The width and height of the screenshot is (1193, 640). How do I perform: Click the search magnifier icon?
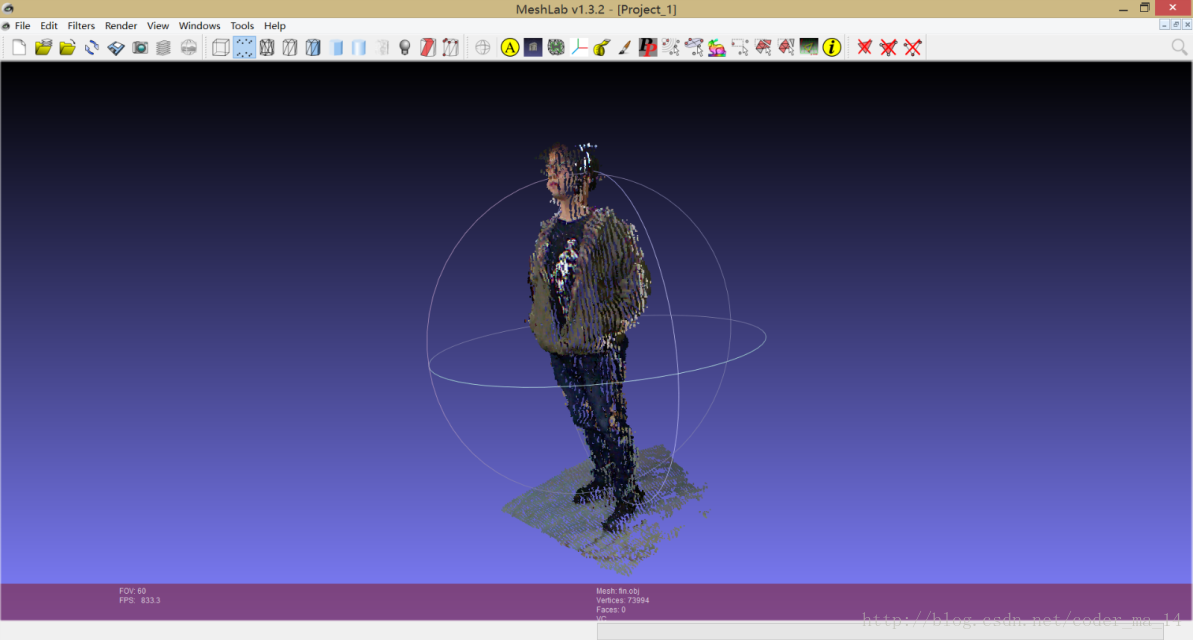click(1179, 48)
